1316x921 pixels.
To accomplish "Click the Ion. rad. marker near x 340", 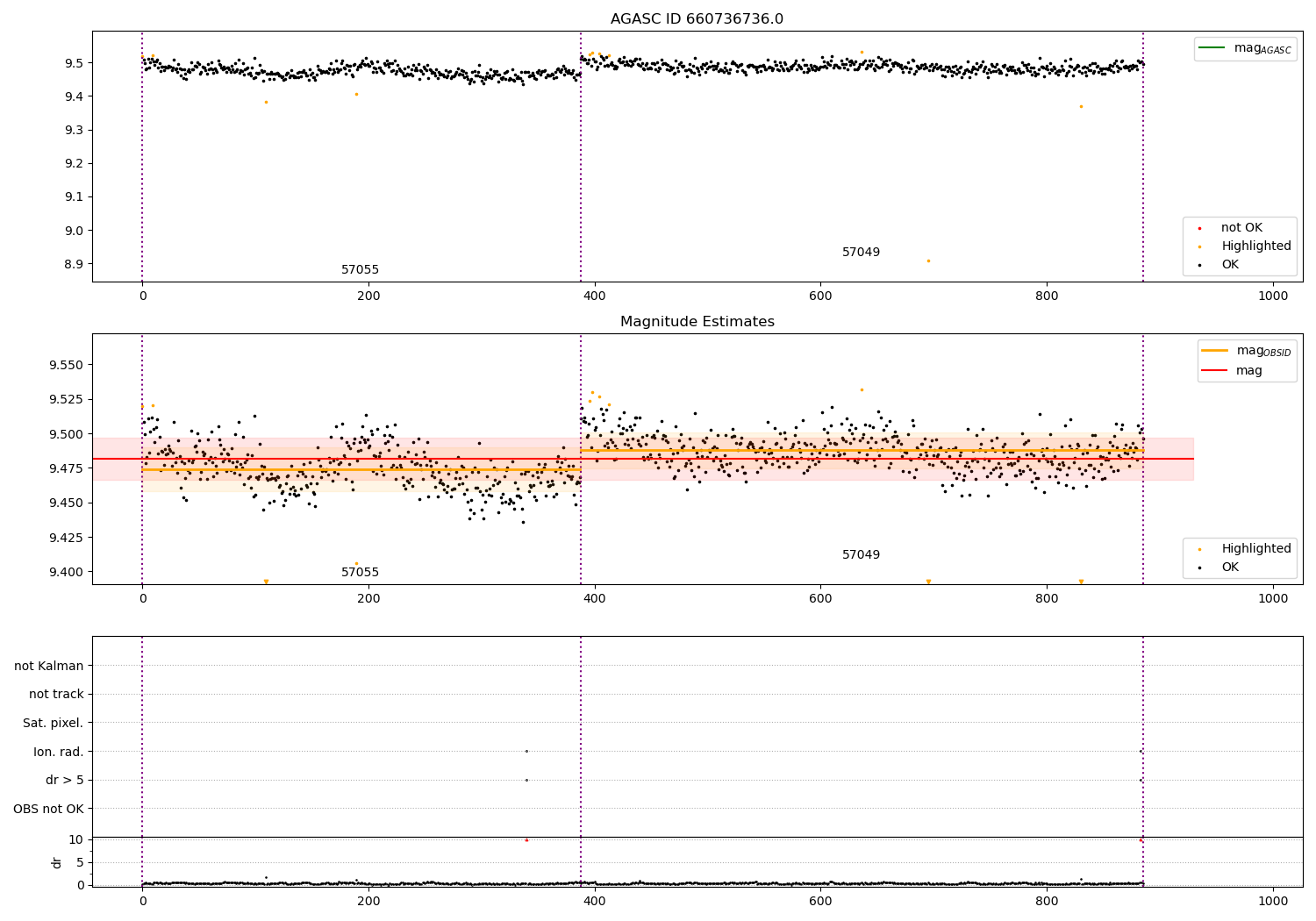I will tap(526, 751).
